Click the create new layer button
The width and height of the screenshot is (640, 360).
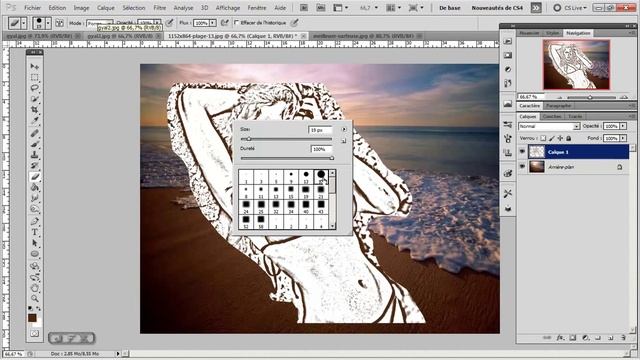point(611,338)
